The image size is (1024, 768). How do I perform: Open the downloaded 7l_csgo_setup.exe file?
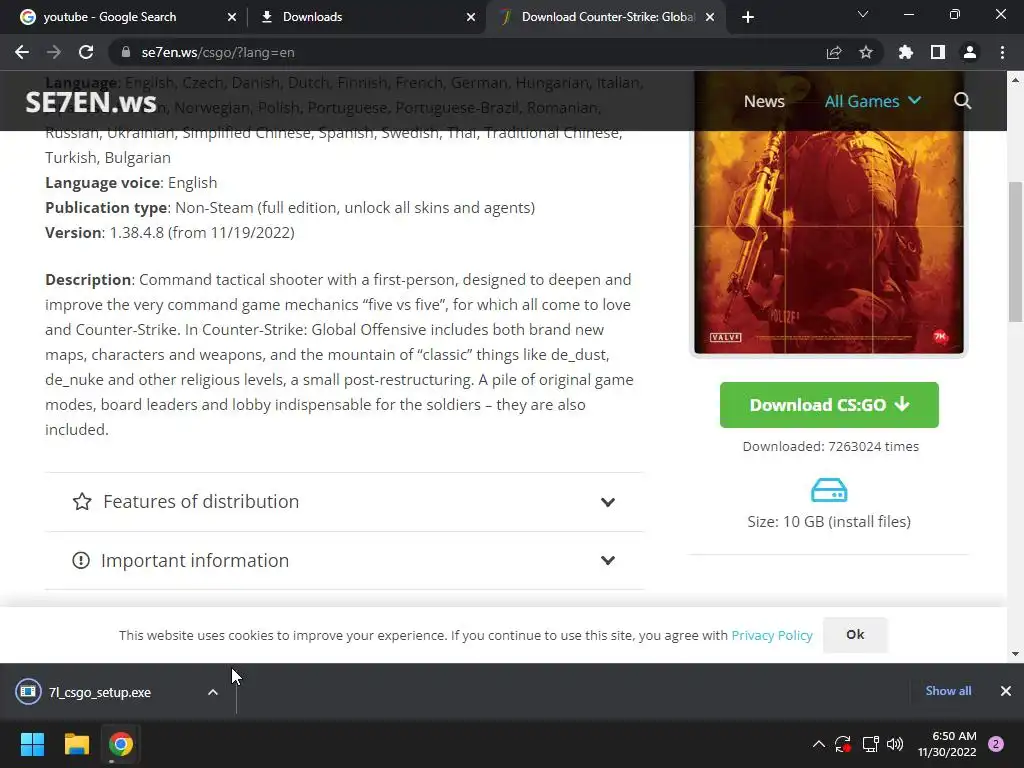click(x=99, y=692)
